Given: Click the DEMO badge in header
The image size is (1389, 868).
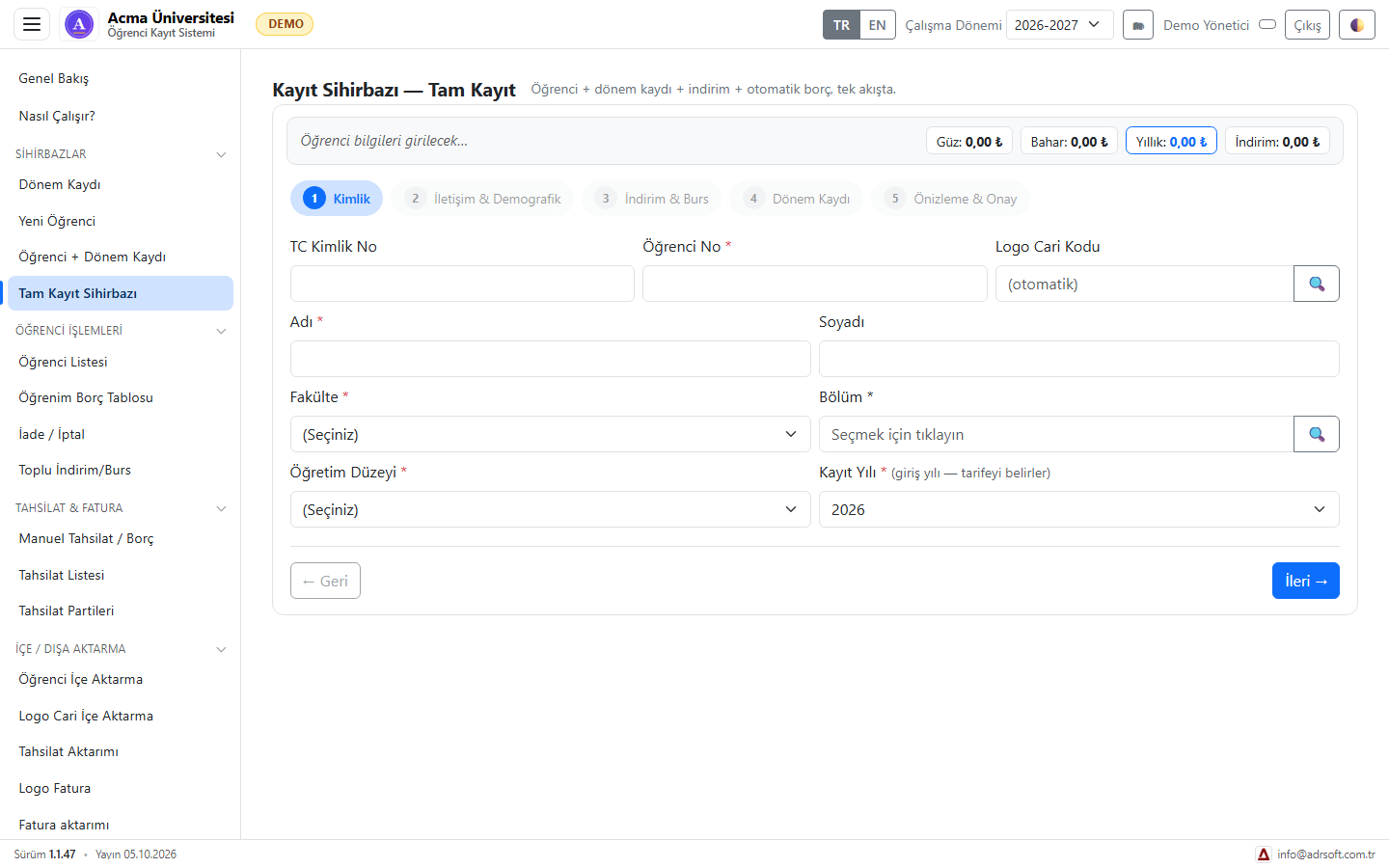Looking at the screenshot, I should (285, 24).
